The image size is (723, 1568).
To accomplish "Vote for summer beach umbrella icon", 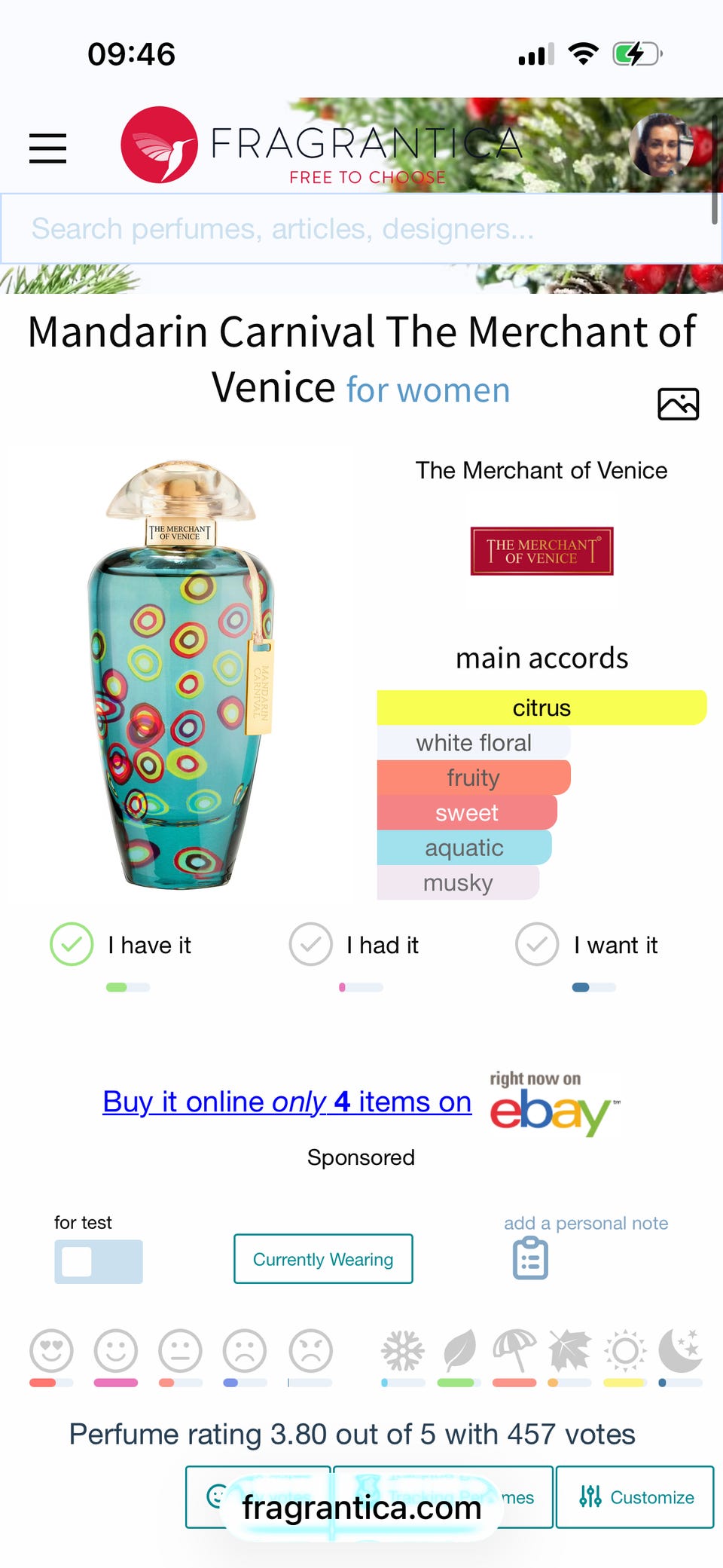I will pyautogui.click(x=514, y=1350).
